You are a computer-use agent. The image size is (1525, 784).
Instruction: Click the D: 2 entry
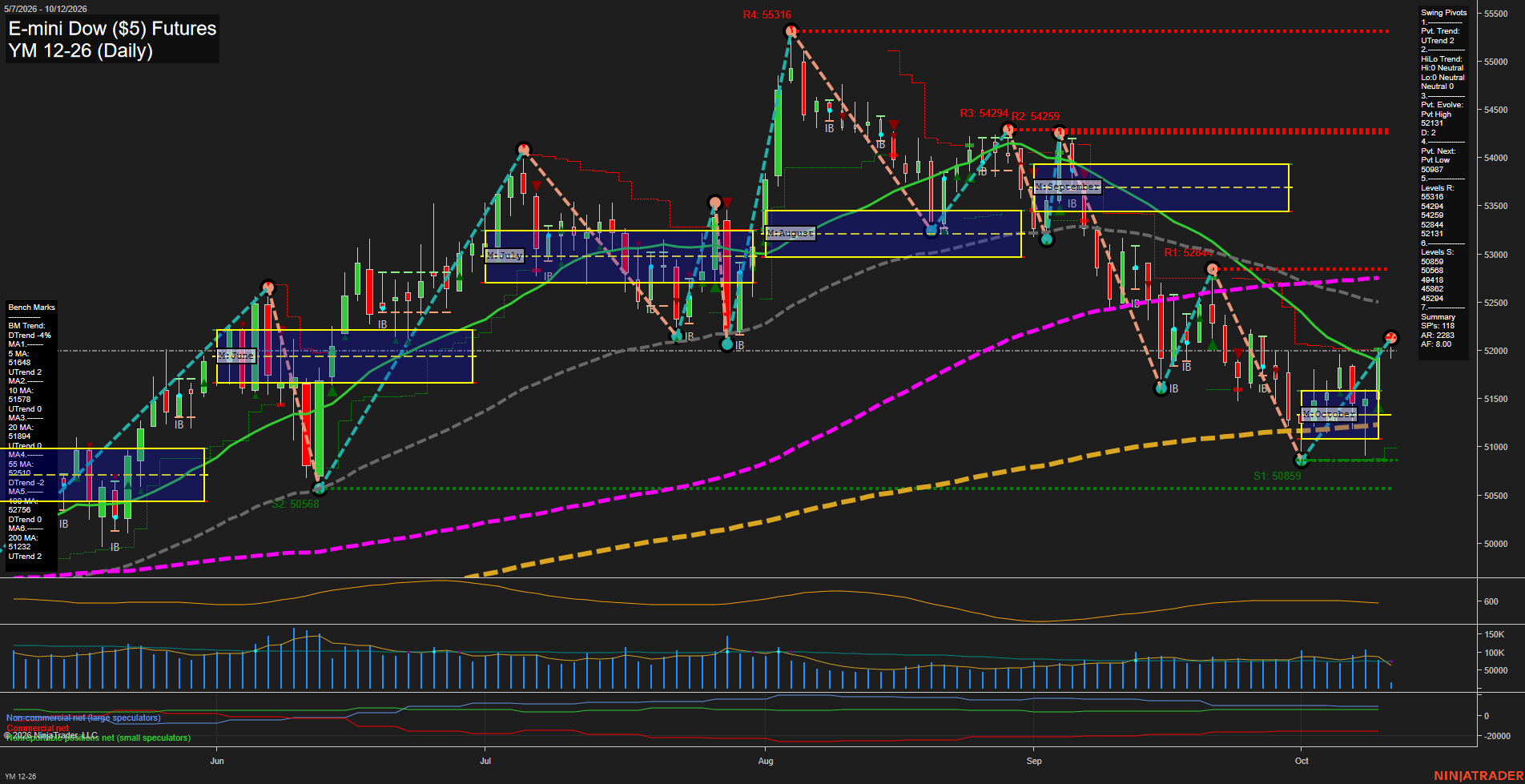click(x=1428, y=133)
